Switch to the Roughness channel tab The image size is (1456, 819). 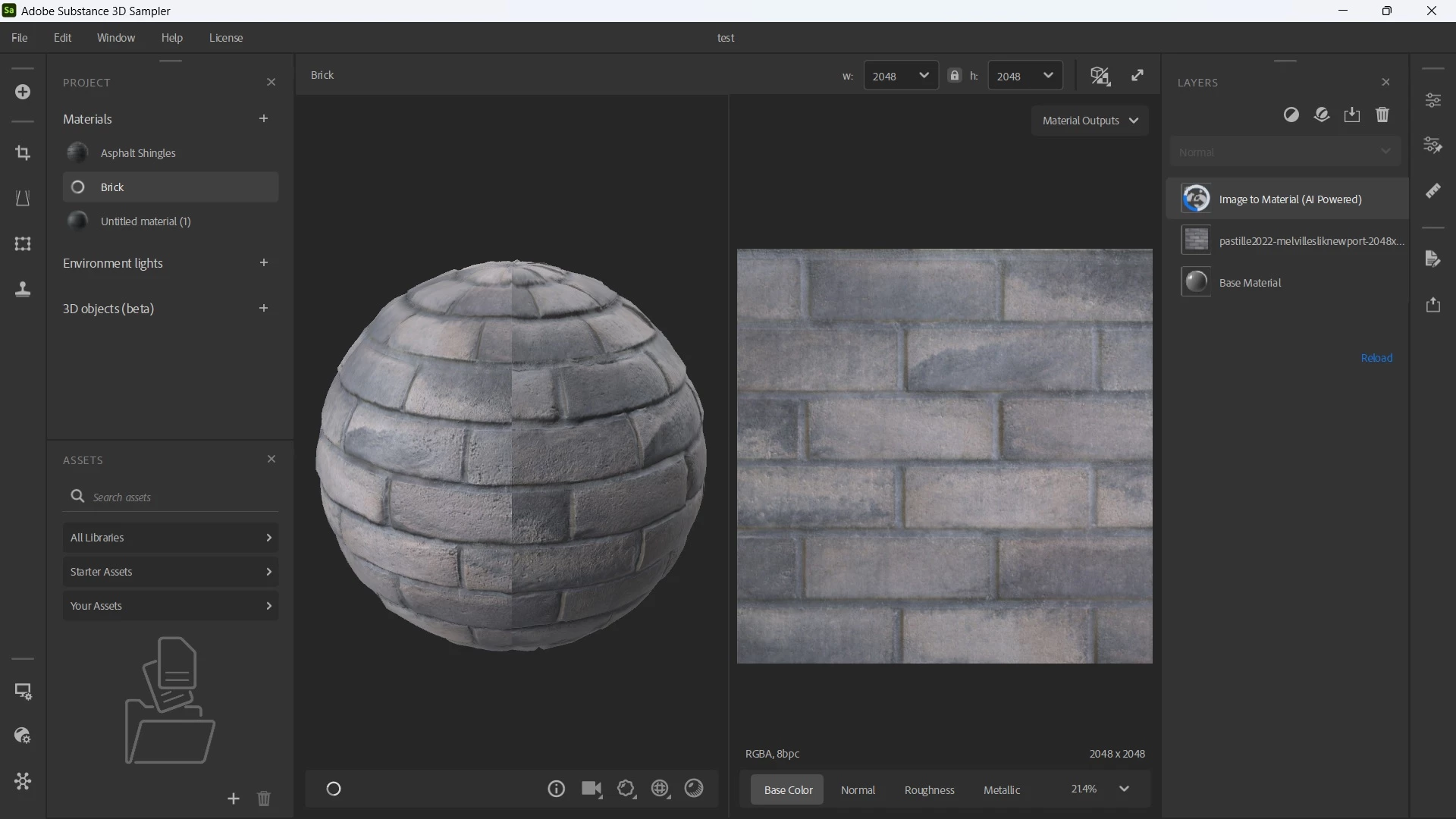coord(929,789)
